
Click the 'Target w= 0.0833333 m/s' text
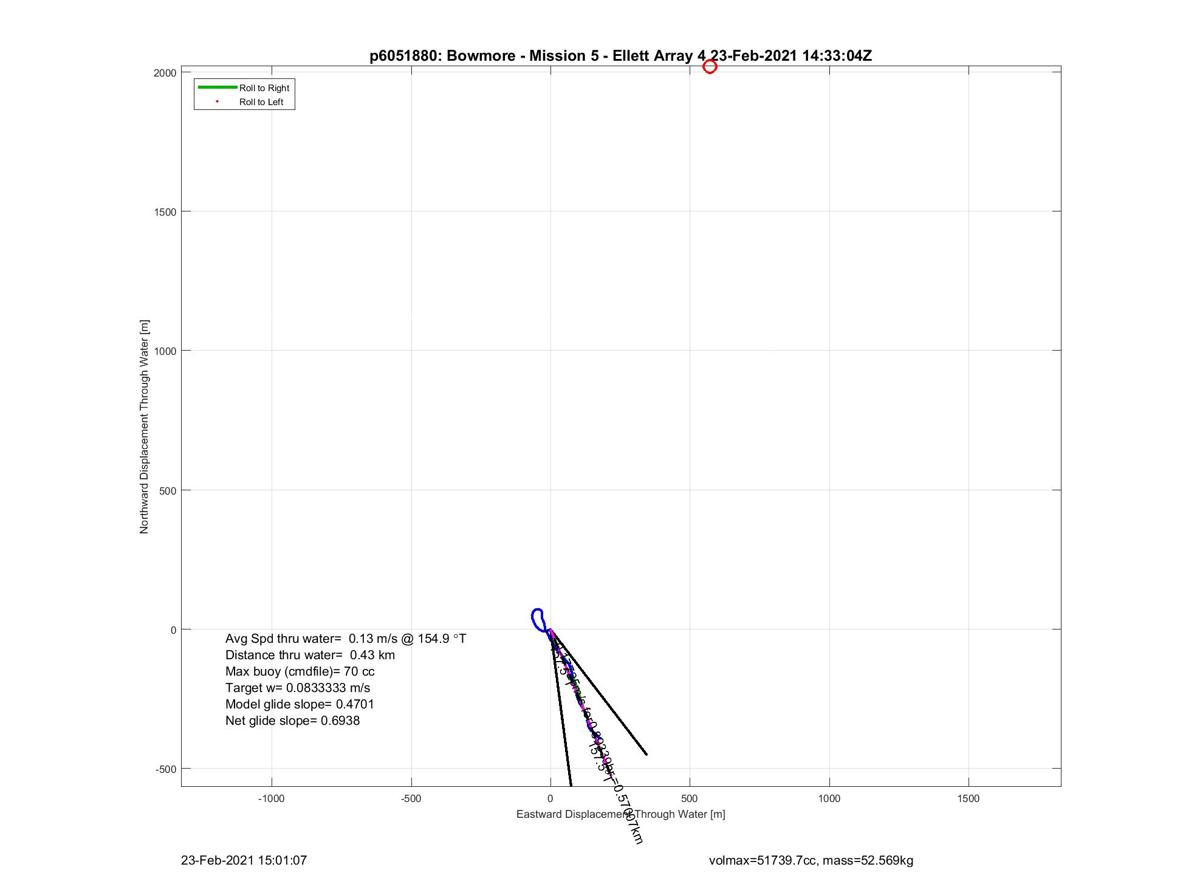pyautogui.click(x=298, y=688)
